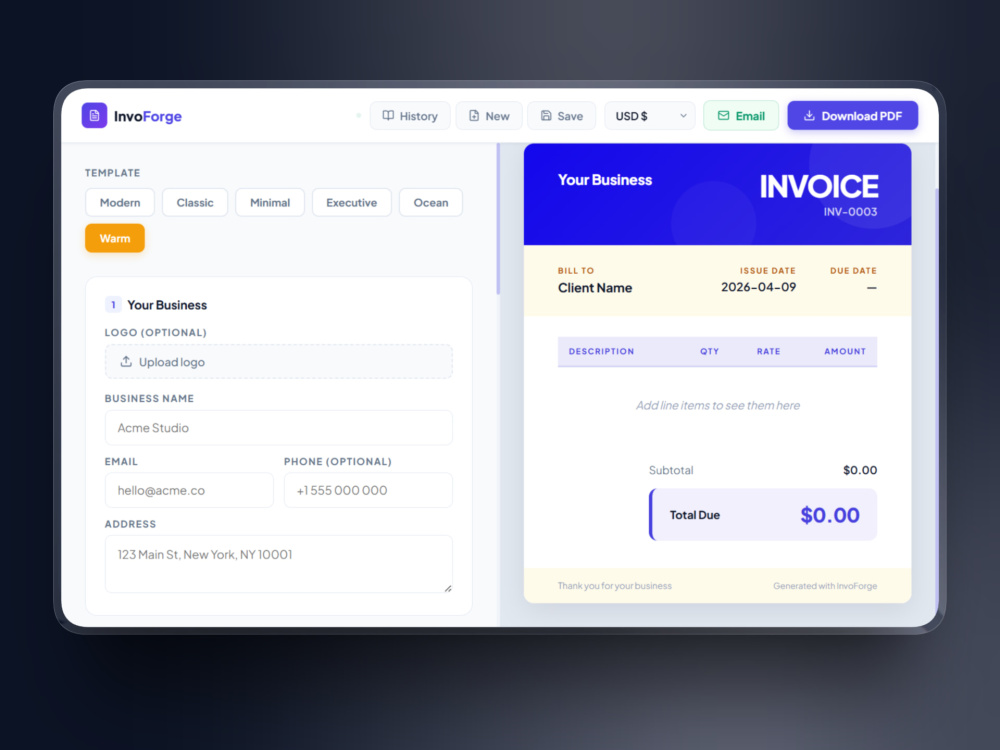Click 'Generated with InvoForge' footer text
1000x750 pixels.
(825, 586)
